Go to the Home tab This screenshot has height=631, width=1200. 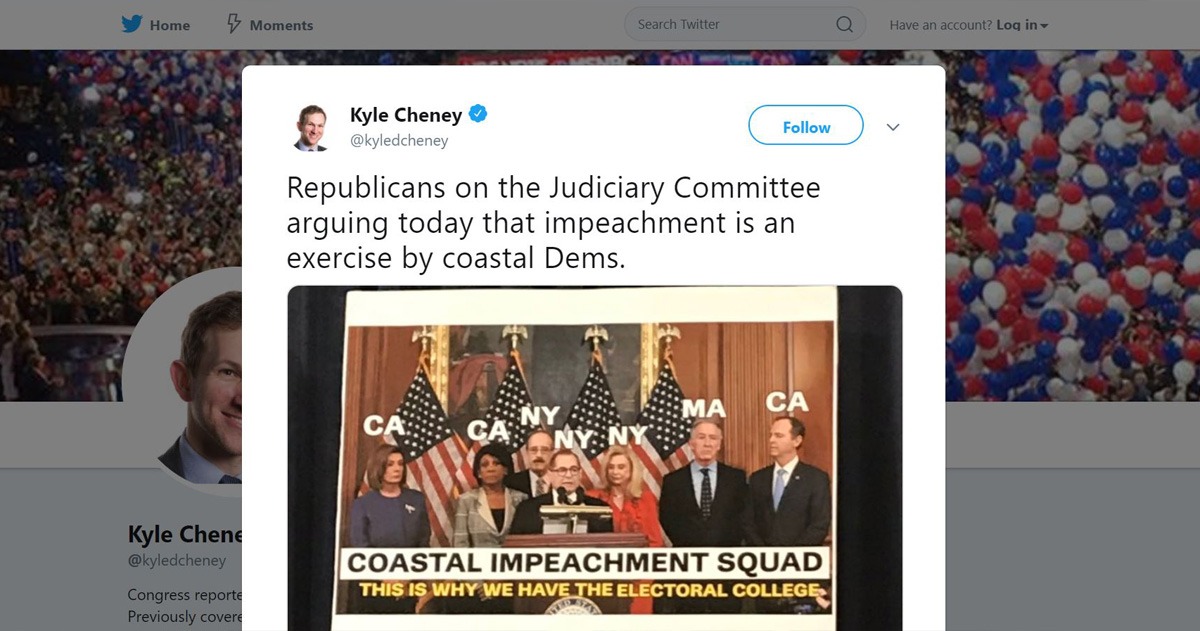point(158,25)
